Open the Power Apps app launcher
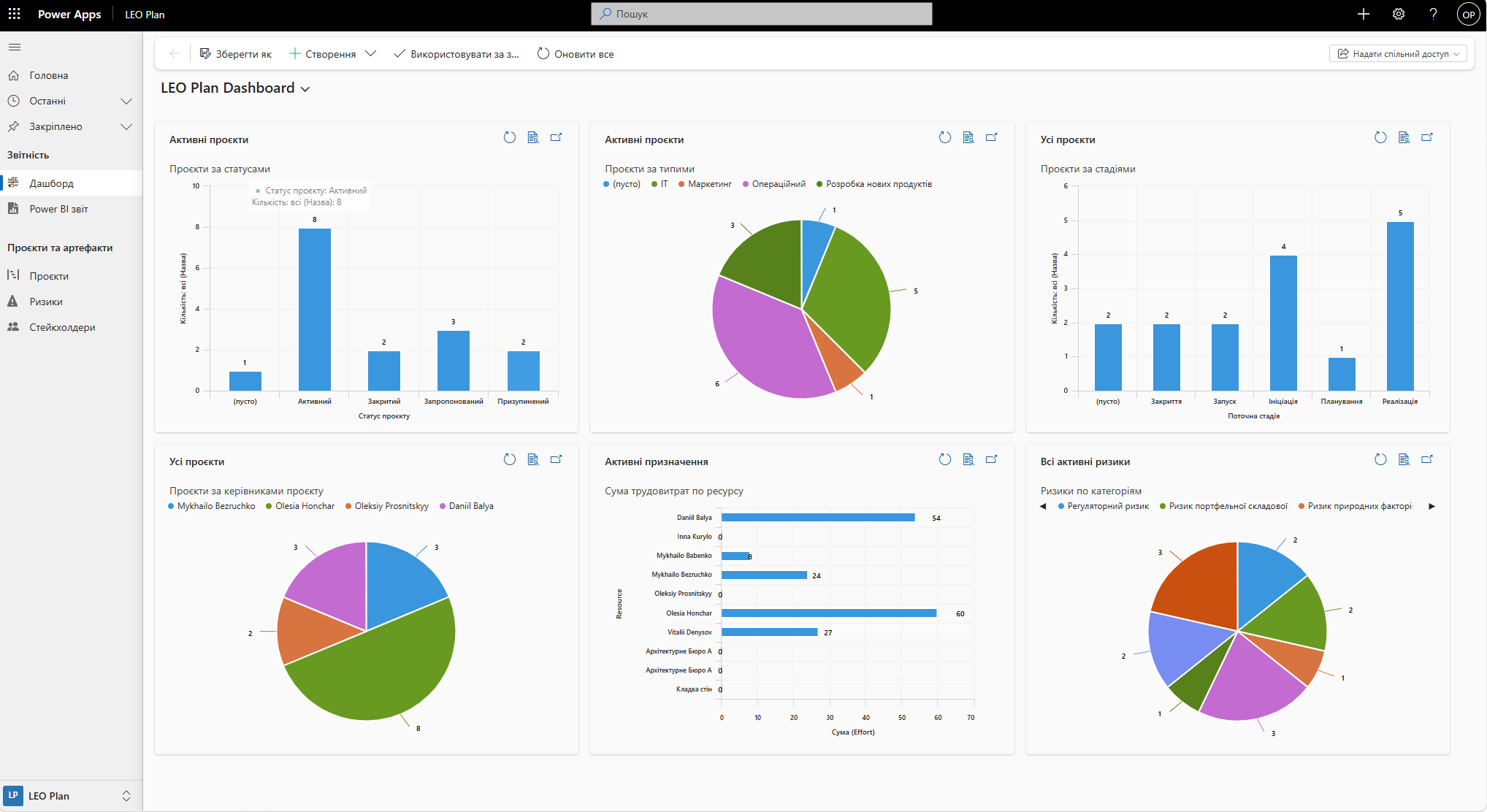The image size is (1487, 812). (15, 14)
